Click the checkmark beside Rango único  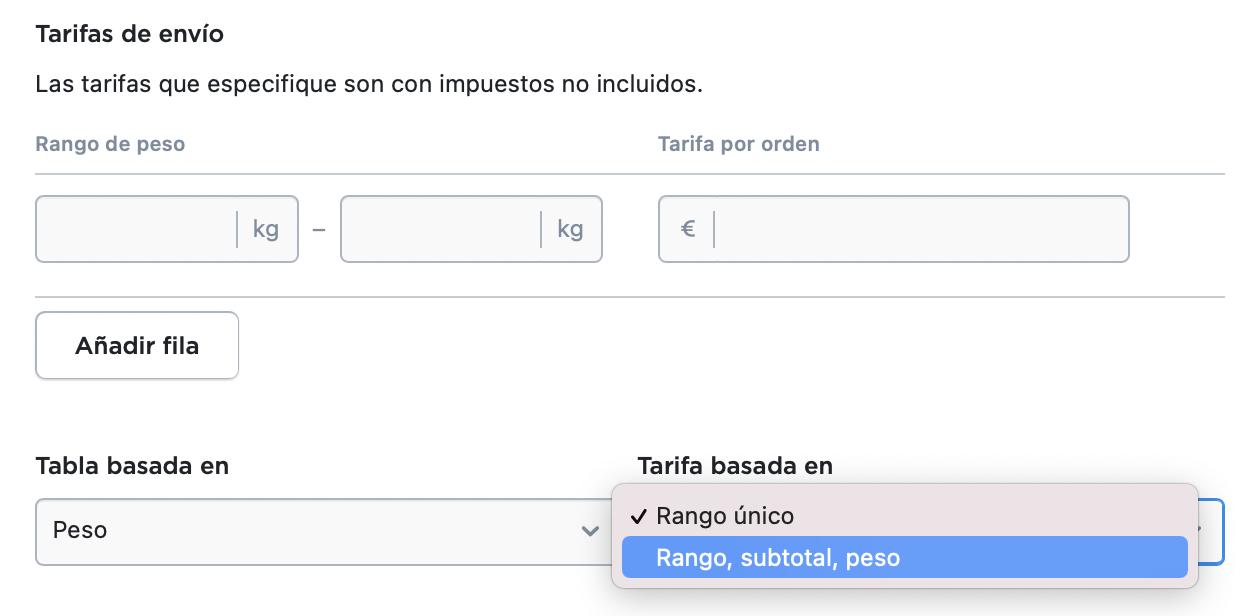pyautogui.click(x=638, y=517)
